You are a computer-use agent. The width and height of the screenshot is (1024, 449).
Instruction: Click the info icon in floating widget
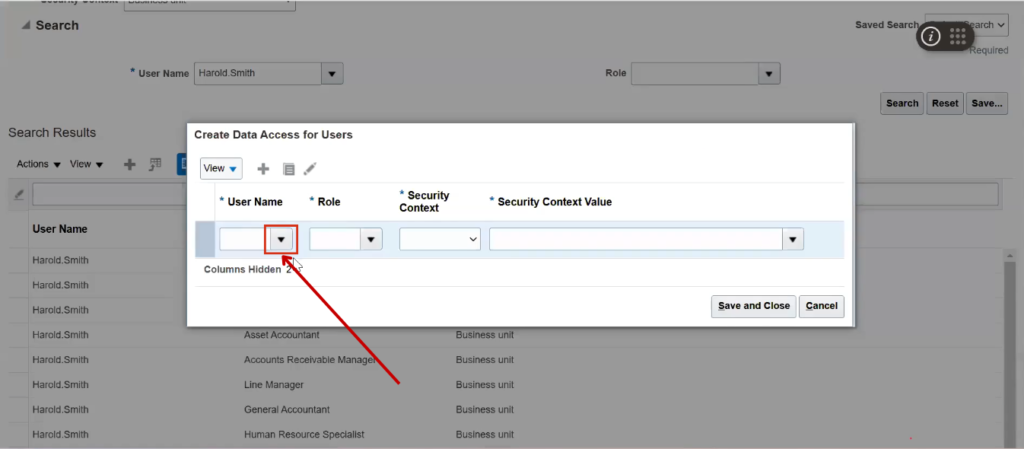pos(931,36)
